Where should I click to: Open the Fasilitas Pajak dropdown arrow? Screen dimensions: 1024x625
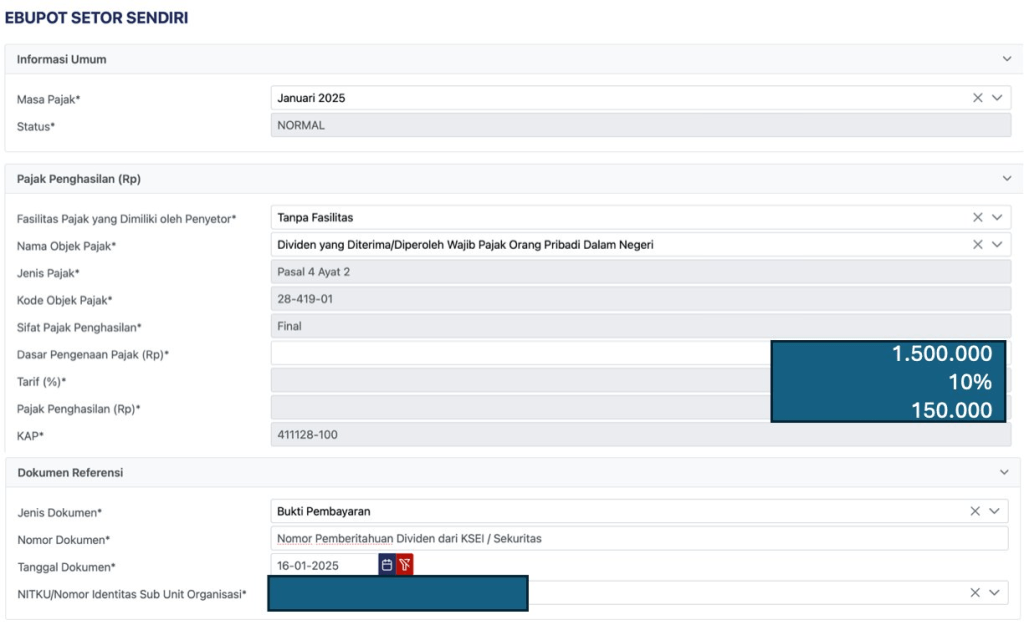(x=997, y=217)
